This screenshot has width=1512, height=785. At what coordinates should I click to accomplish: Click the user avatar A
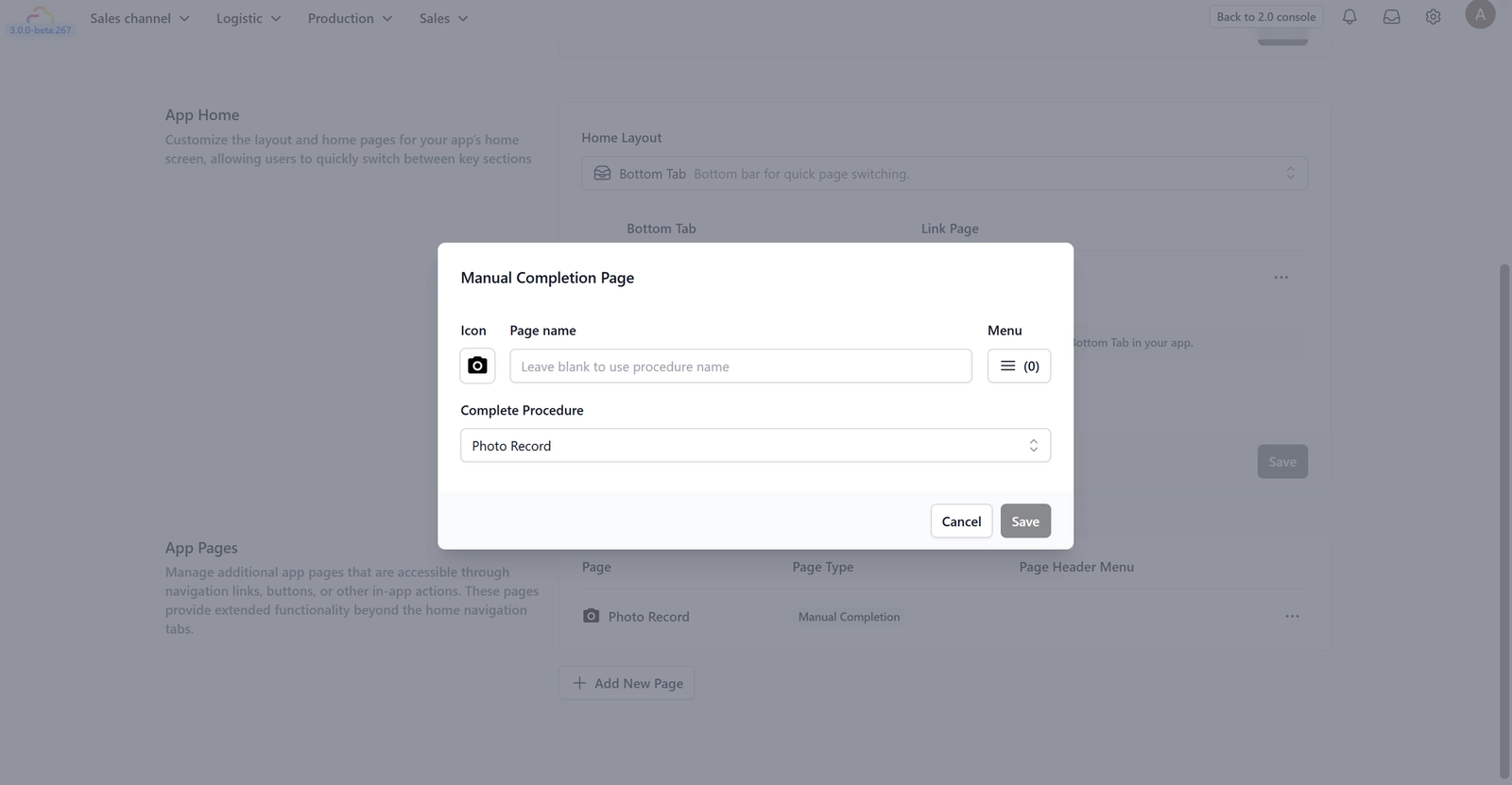click(x=1480, y=15)
